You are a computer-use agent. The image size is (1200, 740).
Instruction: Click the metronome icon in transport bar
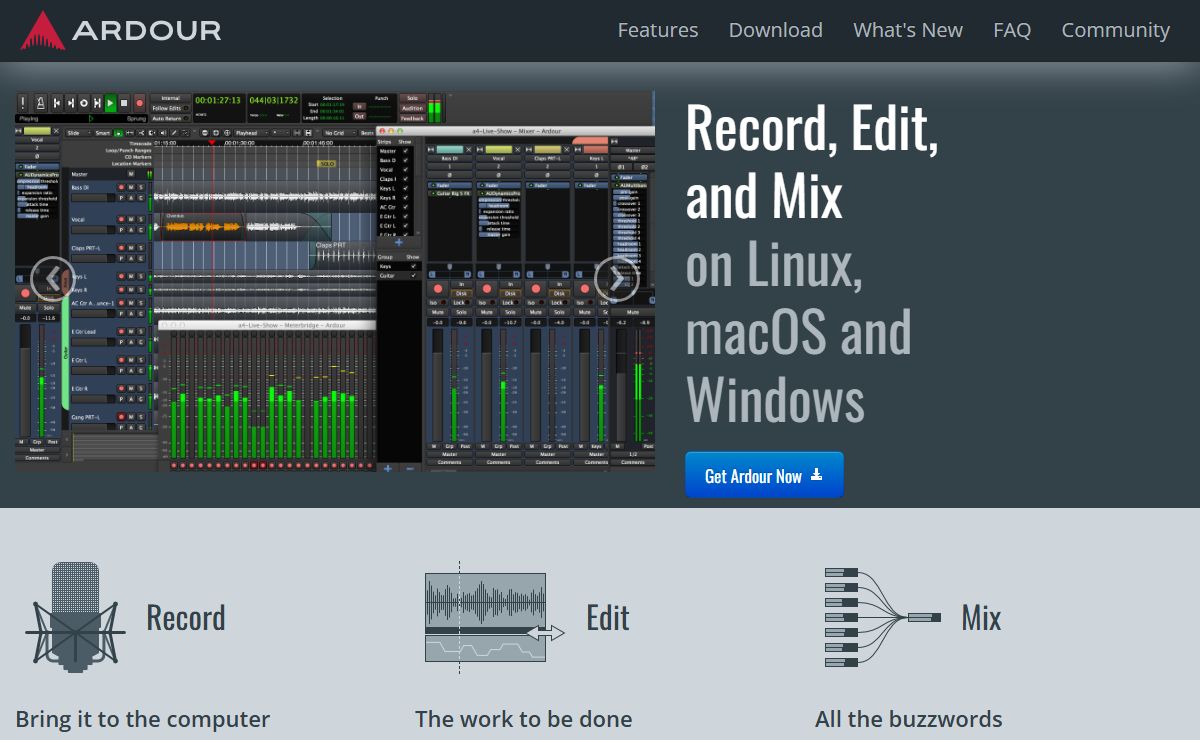(41, 102)
